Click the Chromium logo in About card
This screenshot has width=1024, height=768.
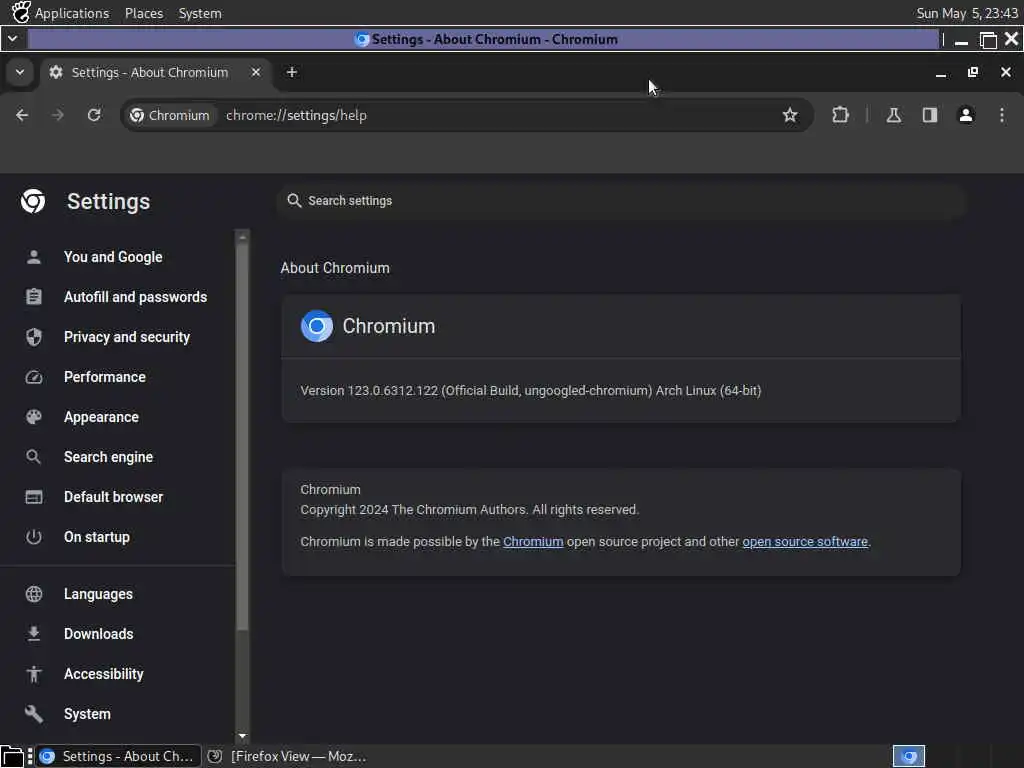tap(317, 326)
